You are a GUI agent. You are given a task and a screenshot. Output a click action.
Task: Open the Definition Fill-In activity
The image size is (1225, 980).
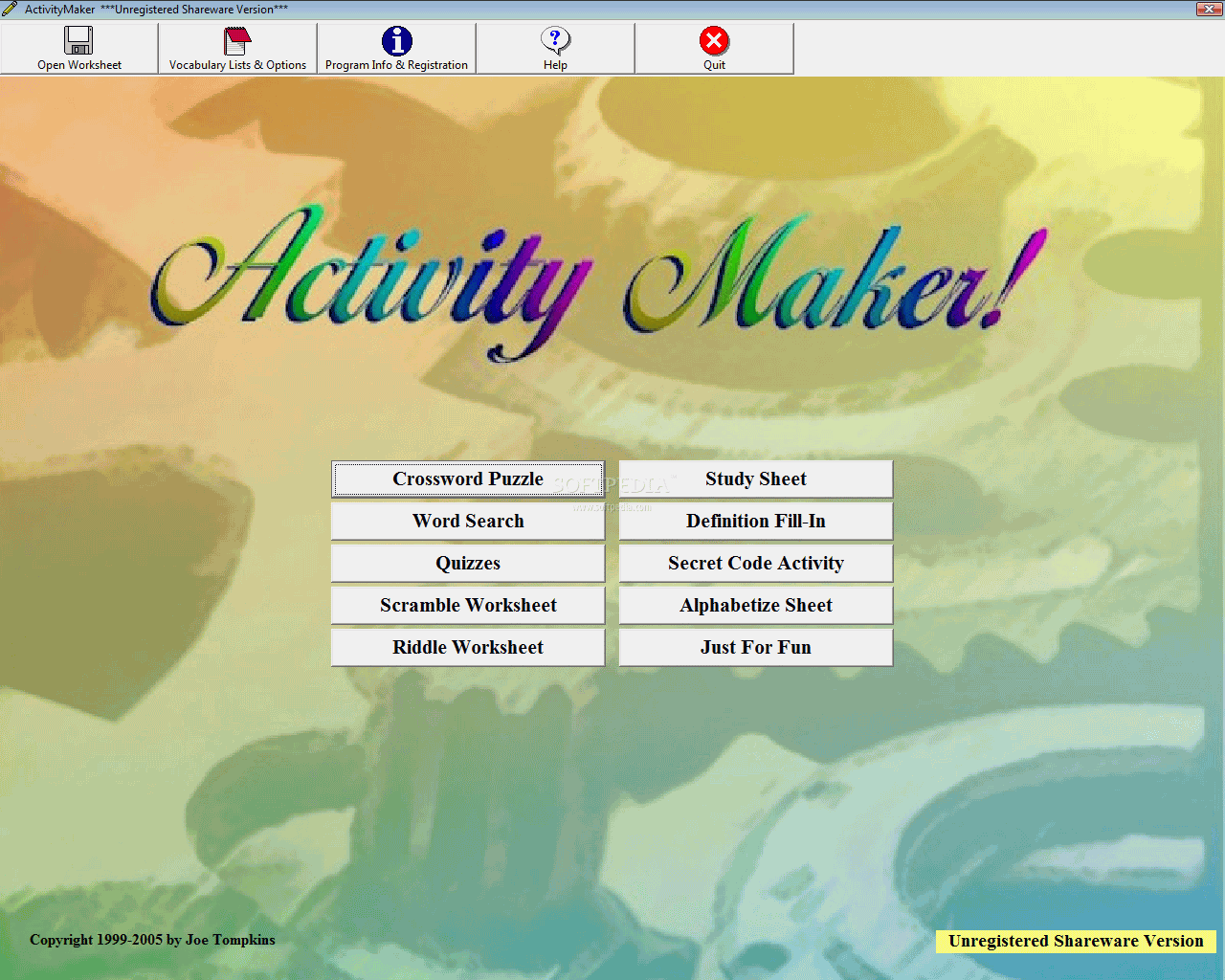[x=756, y=522]
